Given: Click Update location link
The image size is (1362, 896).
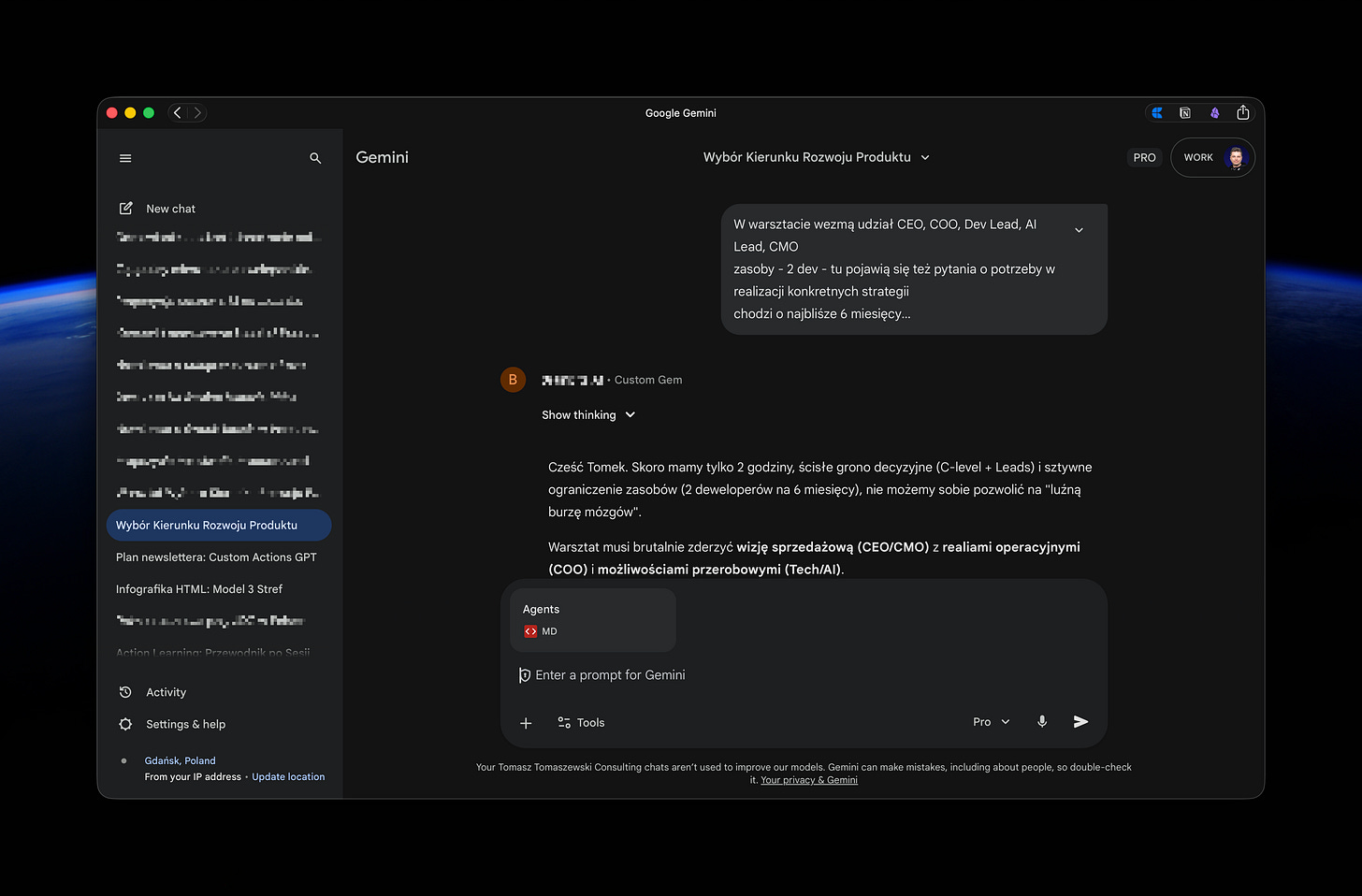Looking at the screenshot, I should (x=288, y=776).
